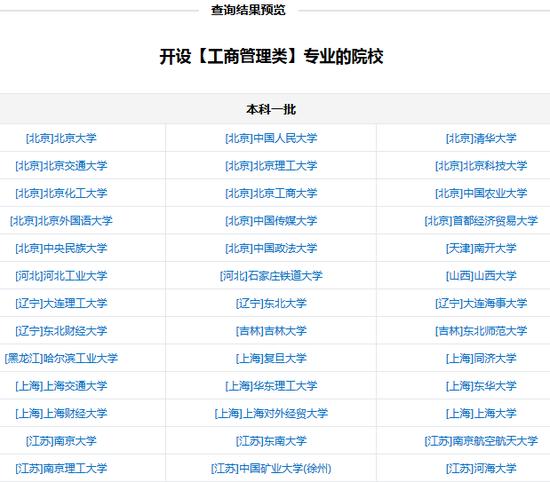Open [北京]中国农业大学 link

tap(481, 193)
